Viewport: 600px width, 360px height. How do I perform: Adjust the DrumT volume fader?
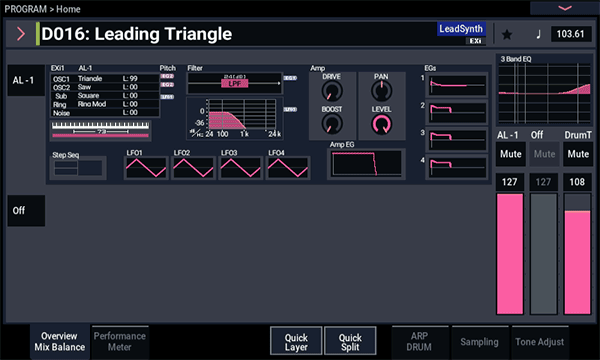578,254
